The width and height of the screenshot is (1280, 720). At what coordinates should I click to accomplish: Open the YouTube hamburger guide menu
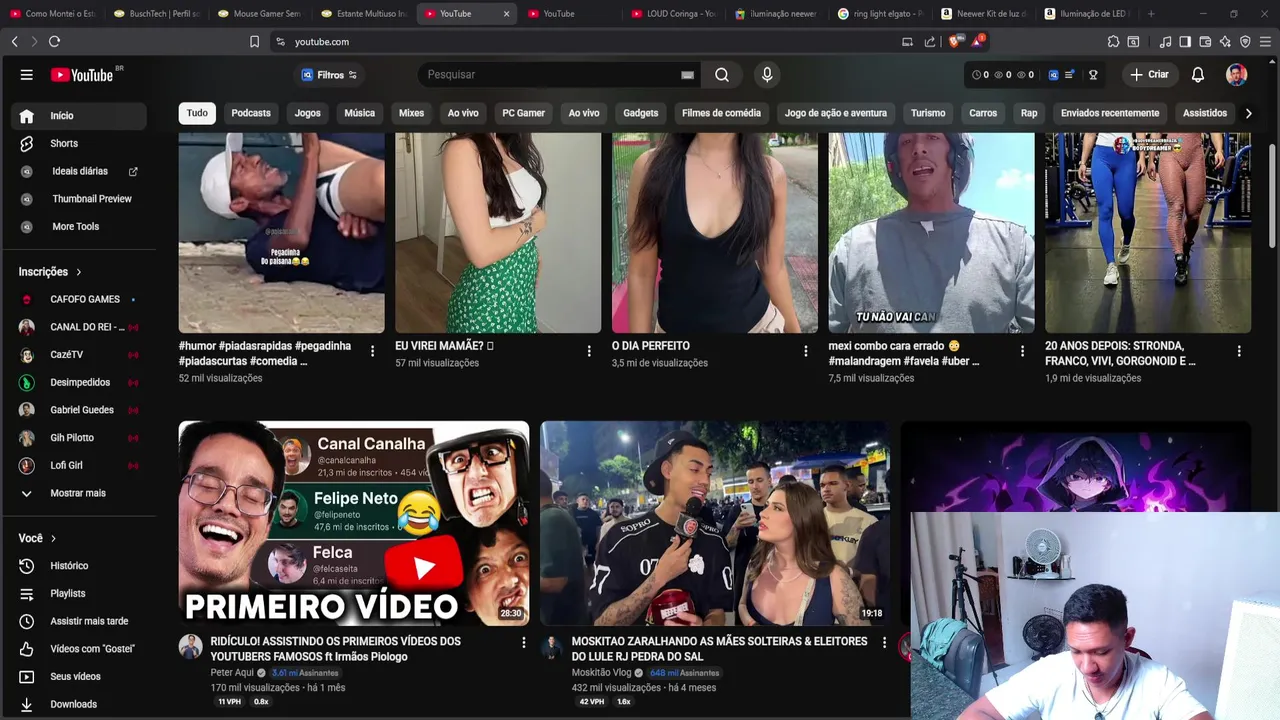[27, 75]
